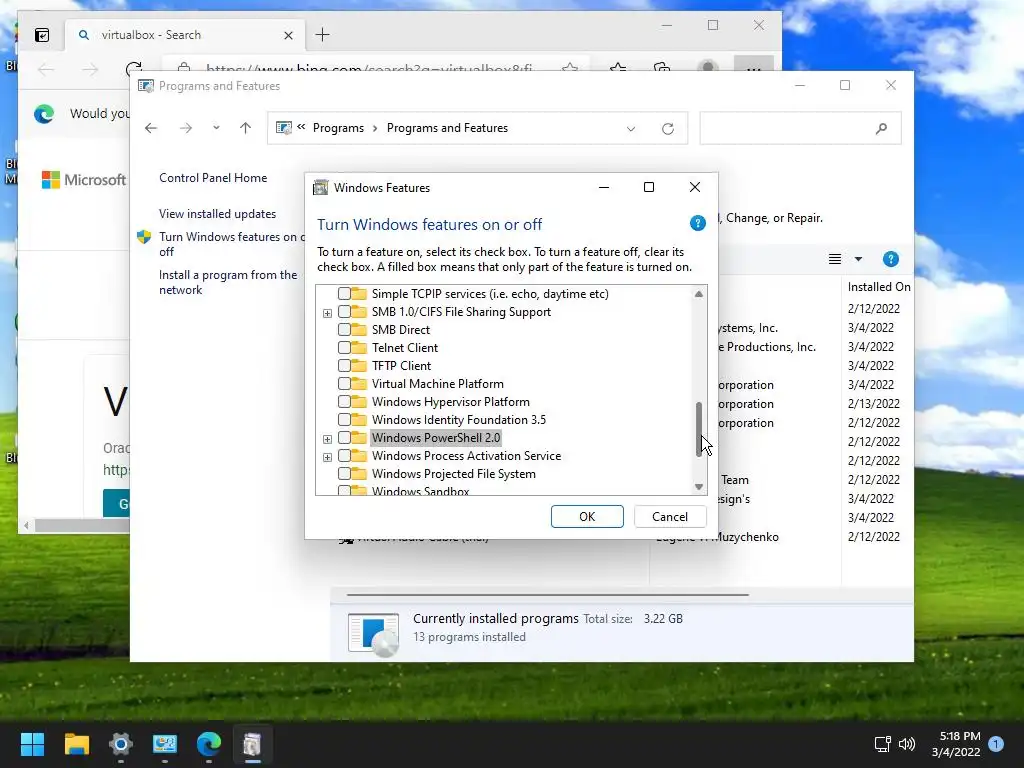Enable Windows Hypervisor Platform checkbox
Viewport: 1024px width, 768px height.
(x=344, y=402)
